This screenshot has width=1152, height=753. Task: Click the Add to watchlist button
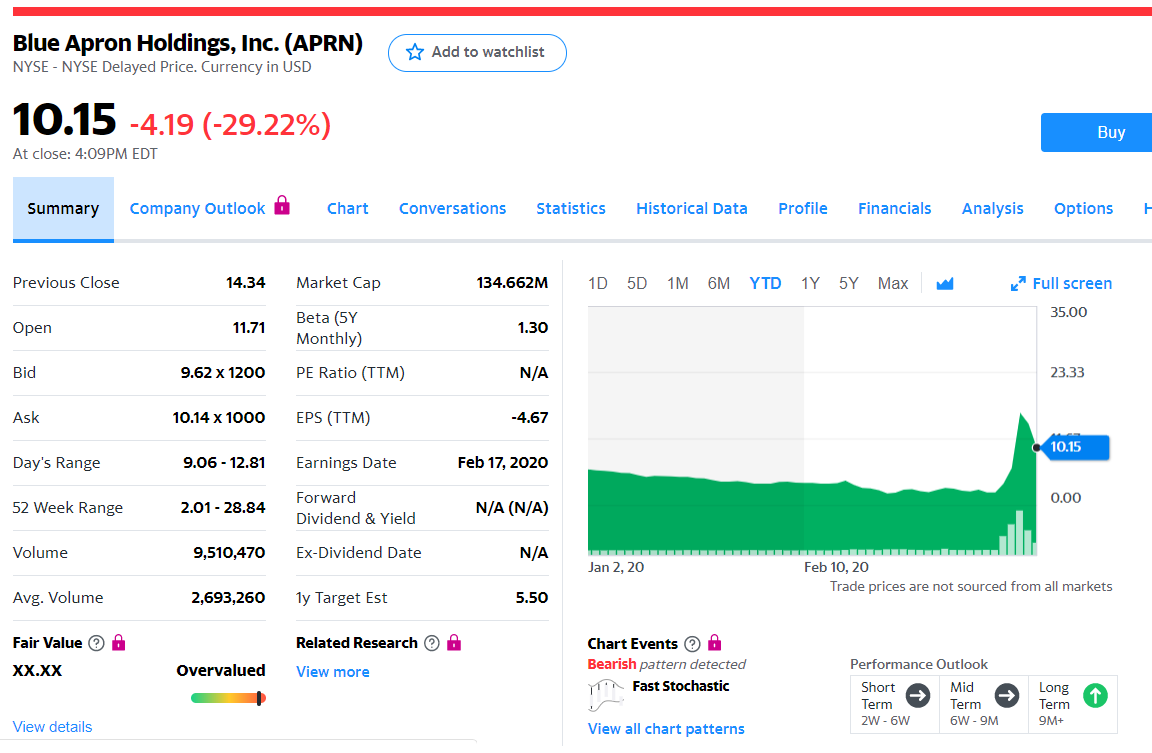point(477,53)
